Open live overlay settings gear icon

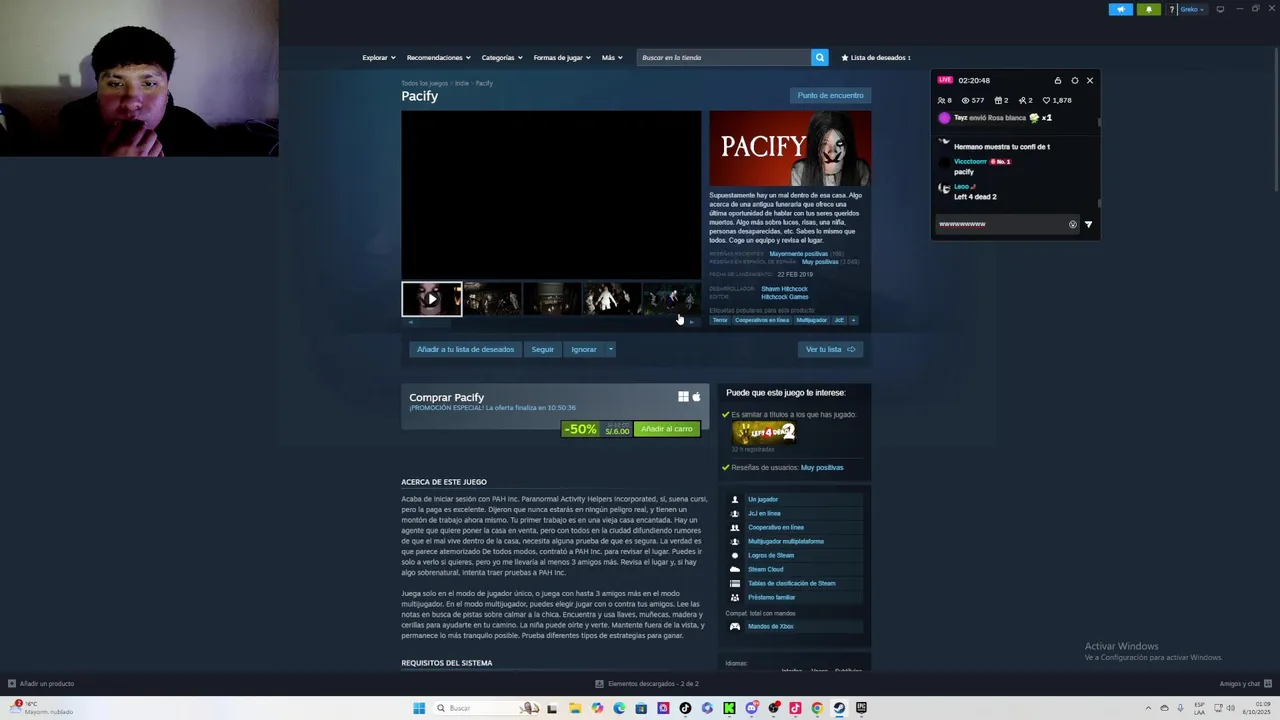click(1075, 80)
